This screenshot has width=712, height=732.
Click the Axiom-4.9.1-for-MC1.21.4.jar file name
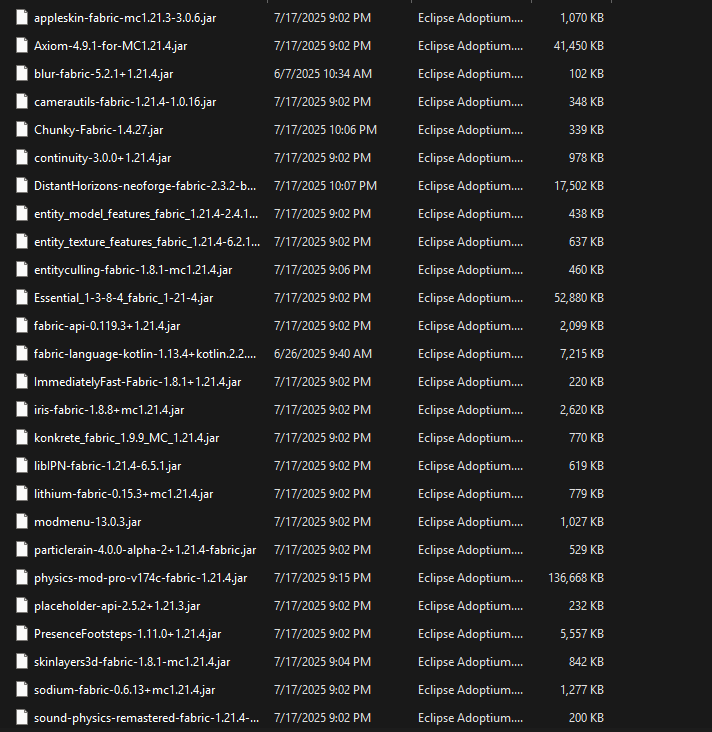point(111,46)
